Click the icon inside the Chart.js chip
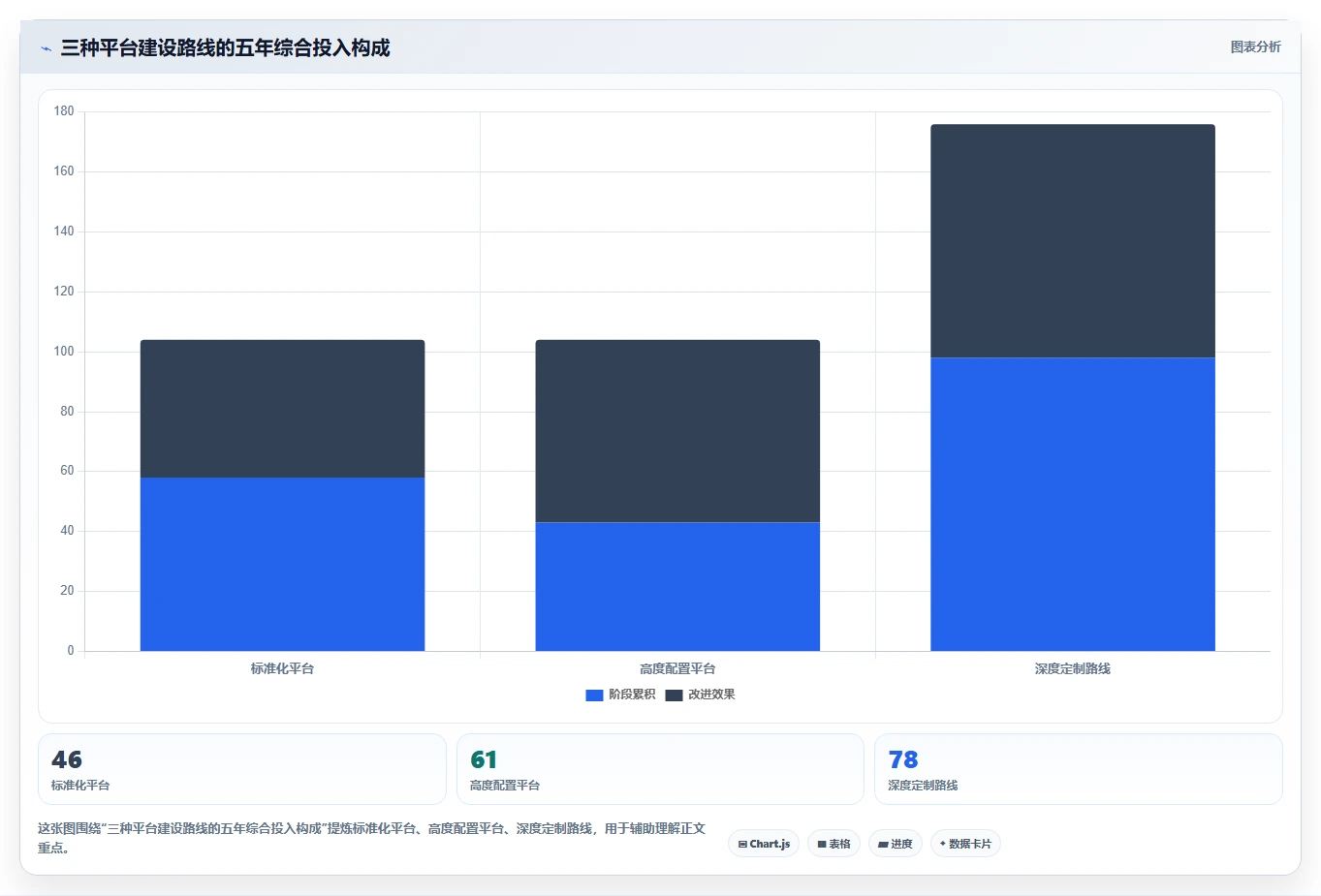This screenshot has width=1321, height=896. (x=742, y=845)
